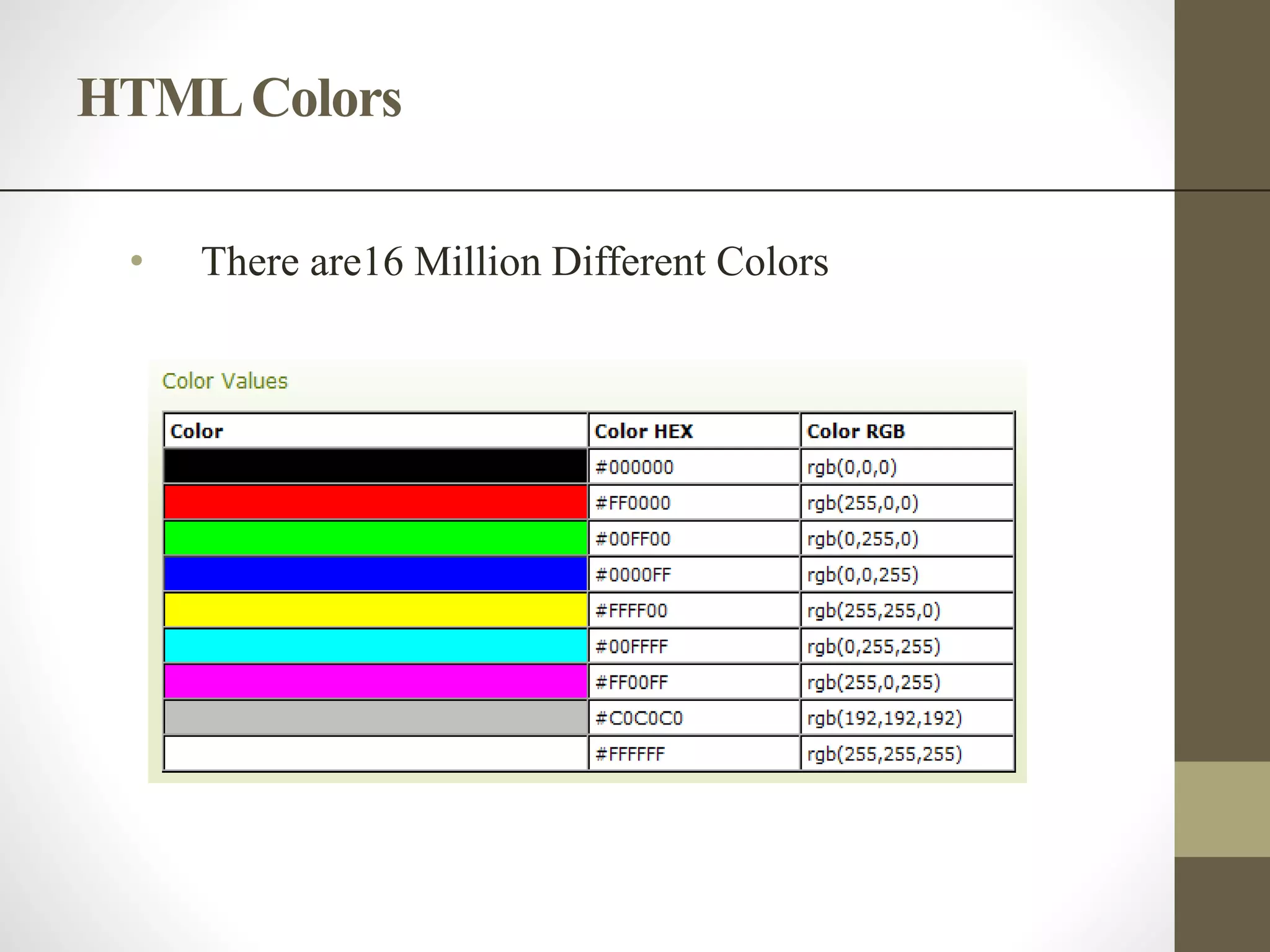Click the Color HEX column header
The width and height of the screenshot is (1270, 952).
point(694,431)
